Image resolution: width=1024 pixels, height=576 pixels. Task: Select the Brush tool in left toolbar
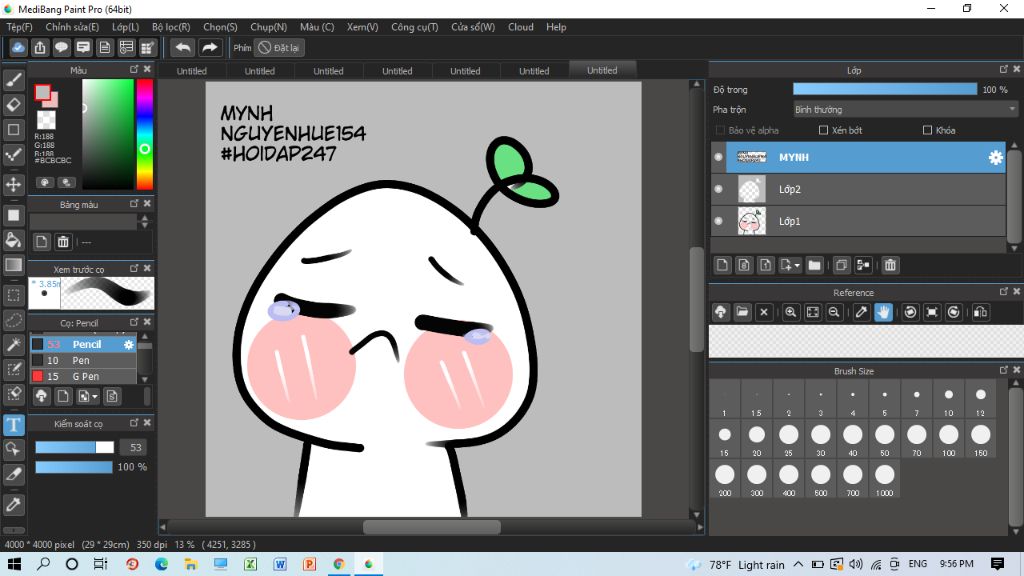[x=14, y=80]
